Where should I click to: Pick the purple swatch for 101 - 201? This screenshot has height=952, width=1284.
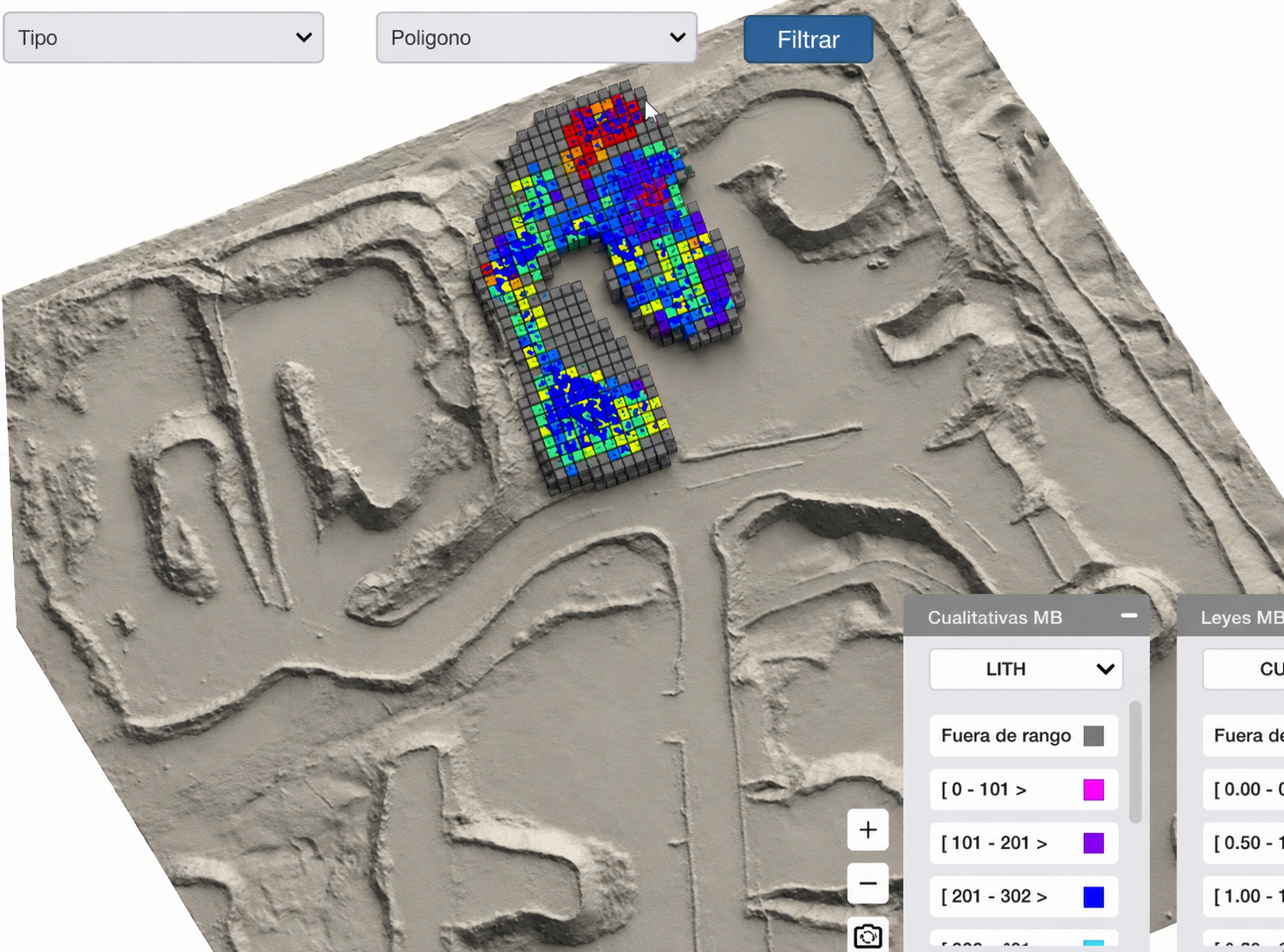(1094, 844)
